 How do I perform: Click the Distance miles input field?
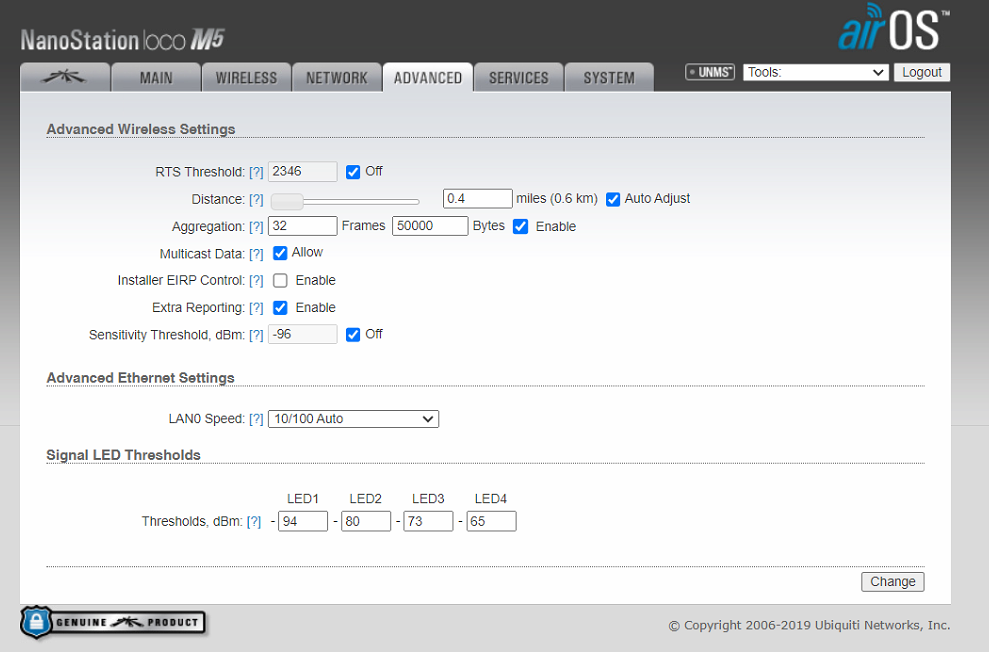(x=477, y=199)
